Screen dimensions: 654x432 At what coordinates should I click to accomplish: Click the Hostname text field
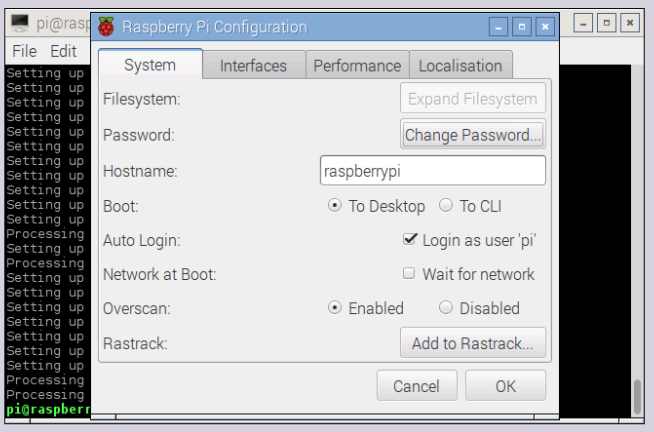[x=433, y=171]
